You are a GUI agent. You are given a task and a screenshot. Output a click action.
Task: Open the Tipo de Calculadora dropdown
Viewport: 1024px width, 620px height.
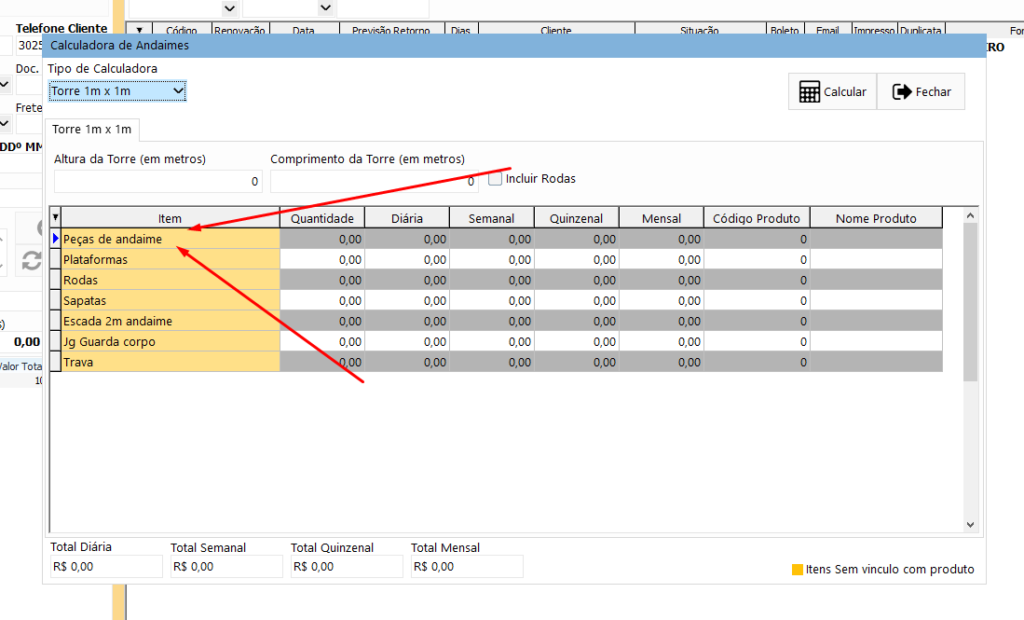[117, 91]
